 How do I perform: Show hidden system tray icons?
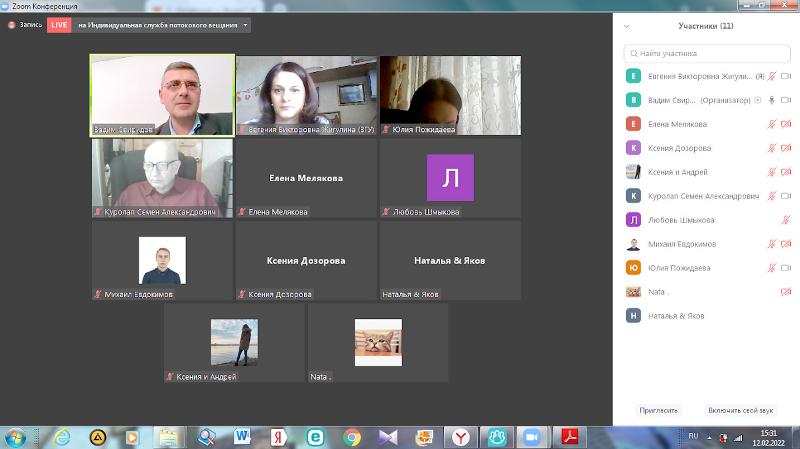click(x=708, y=437)
